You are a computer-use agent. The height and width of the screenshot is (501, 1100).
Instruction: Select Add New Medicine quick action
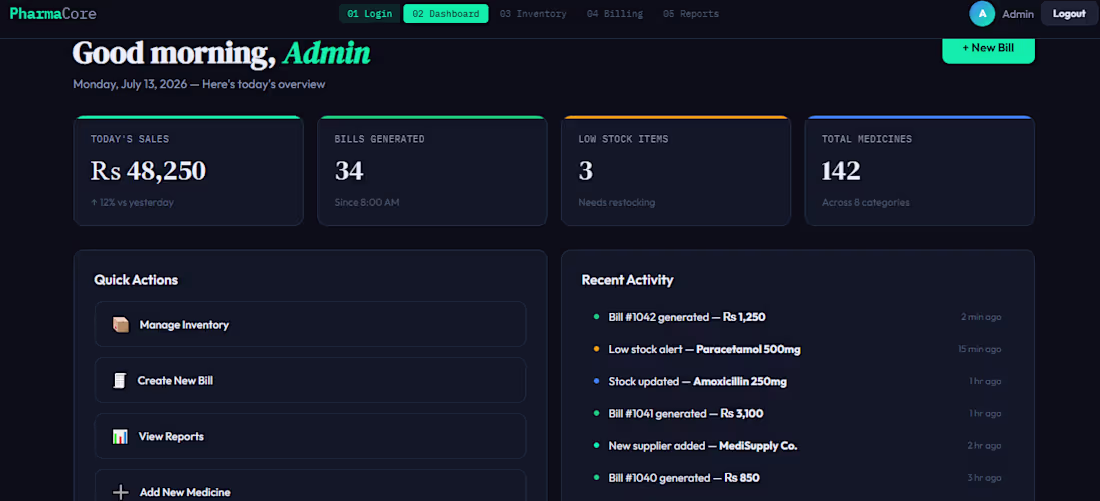tap(310, 486)
